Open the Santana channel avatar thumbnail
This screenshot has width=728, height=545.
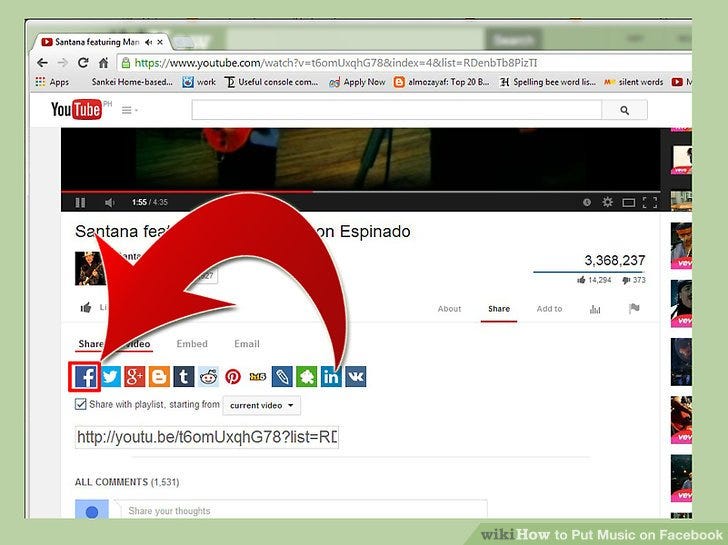(x=90, y=268)
